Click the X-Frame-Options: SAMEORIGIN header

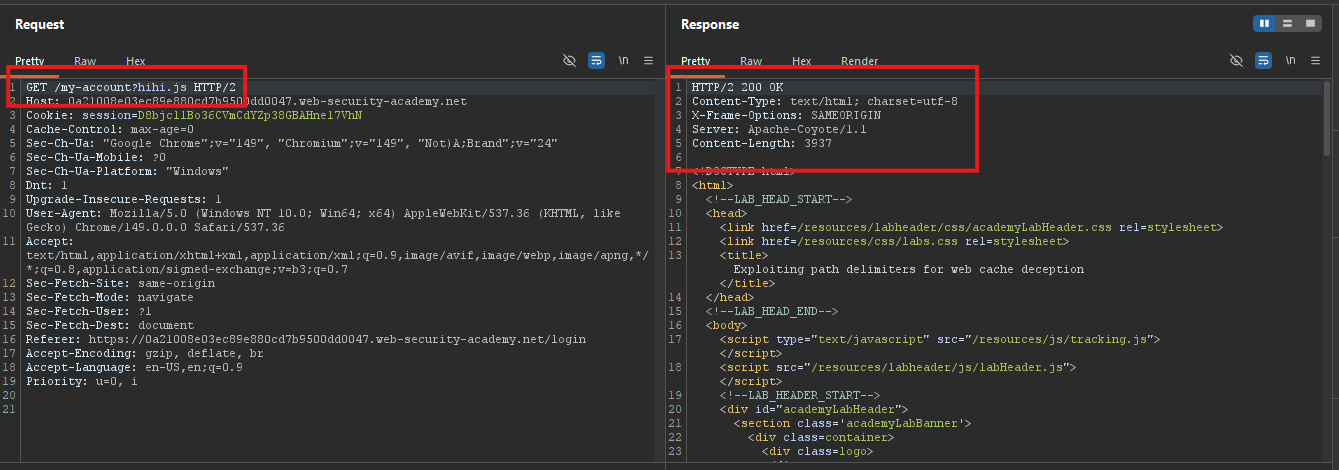pyautogui.click(x=786, y=115)
